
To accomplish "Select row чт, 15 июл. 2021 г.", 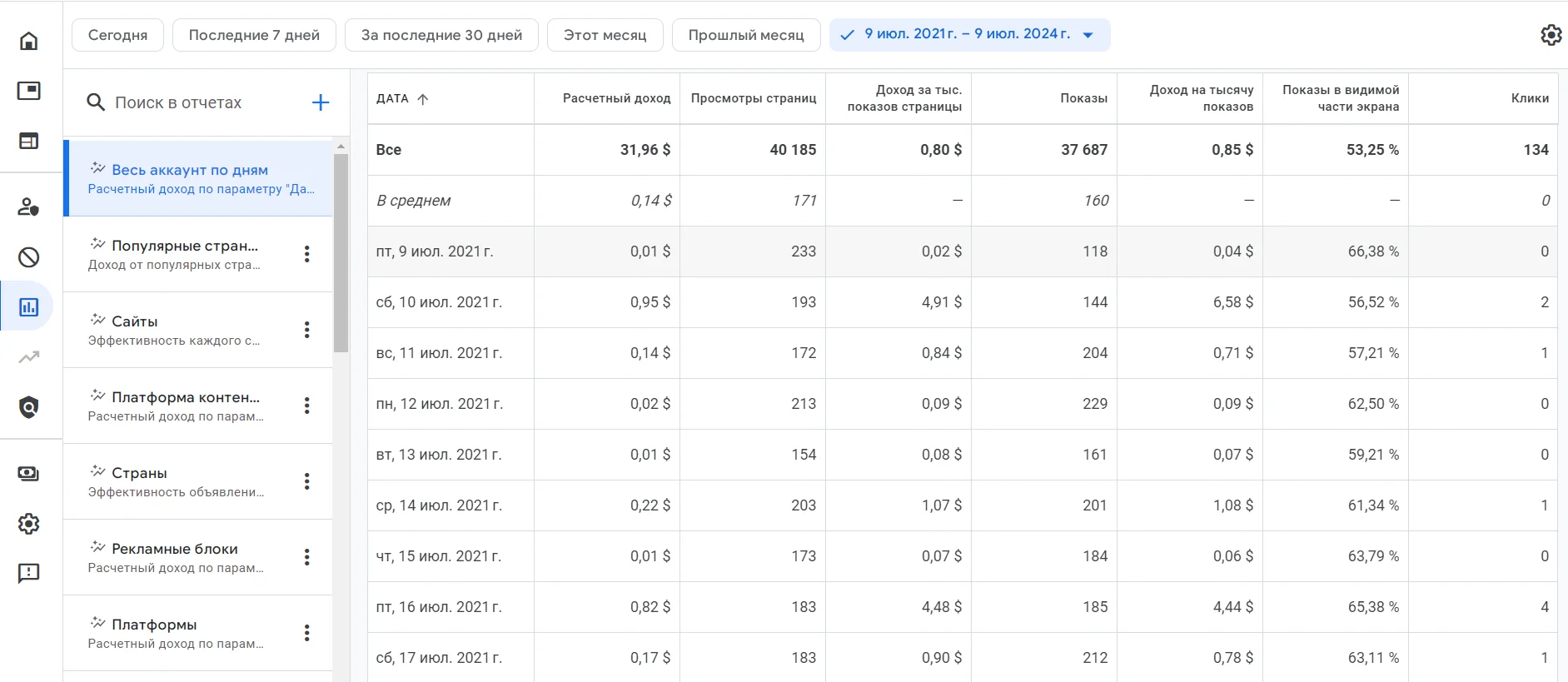I will [963, 556].
